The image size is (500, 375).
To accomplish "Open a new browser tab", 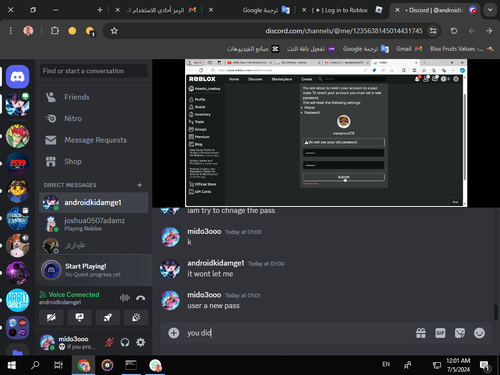I will (100, 10).
